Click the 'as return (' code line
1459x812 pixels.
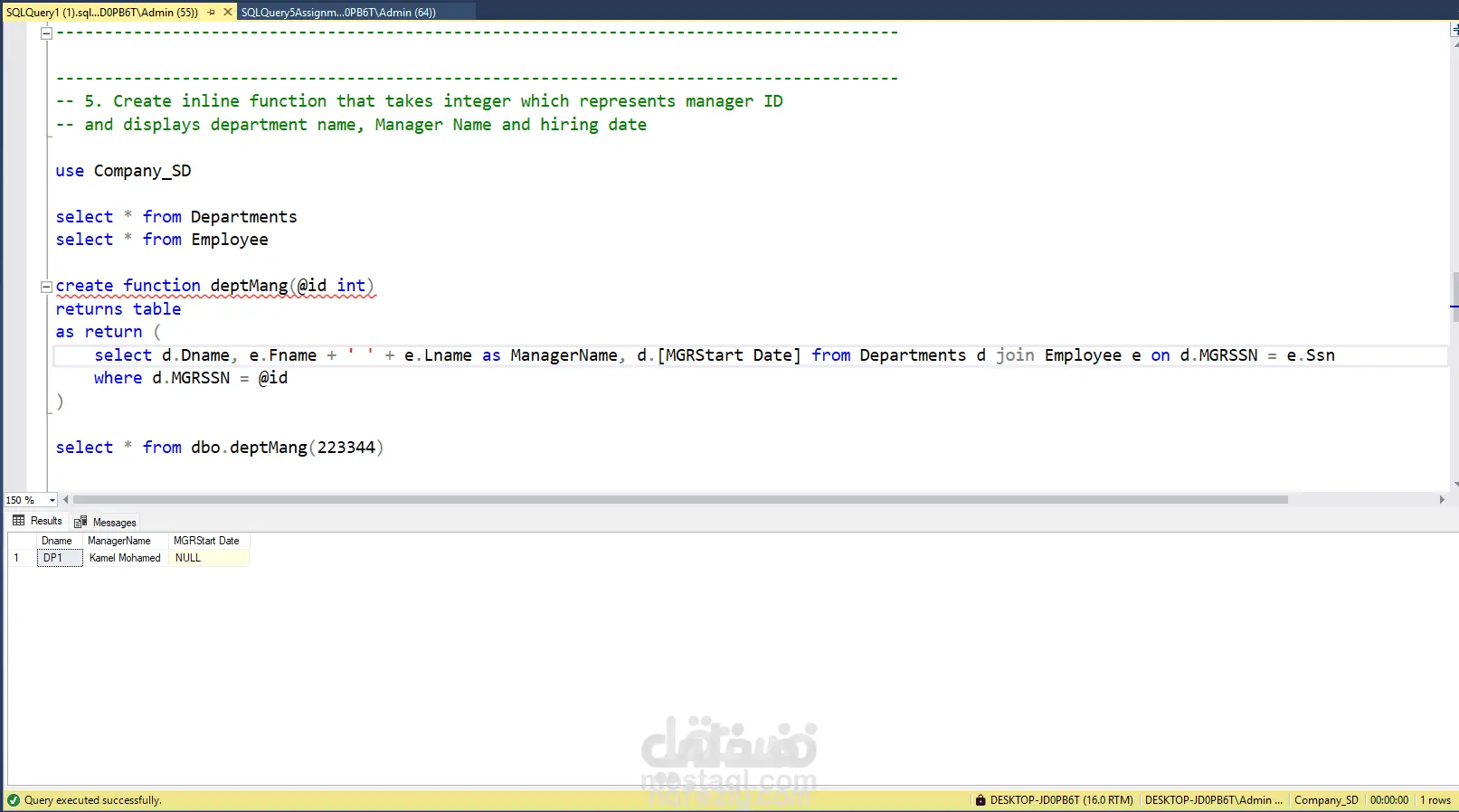(x=109, y=332)
